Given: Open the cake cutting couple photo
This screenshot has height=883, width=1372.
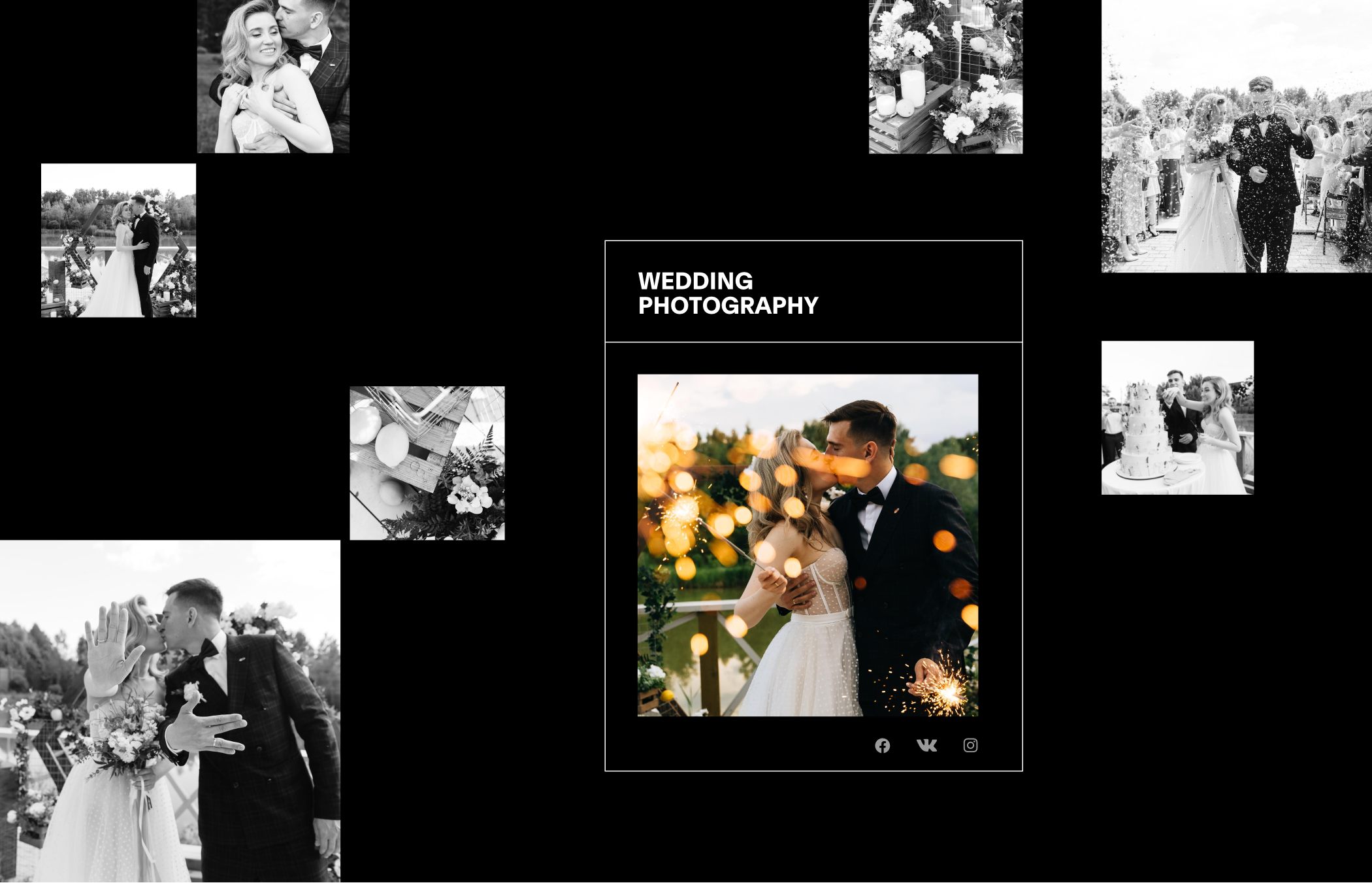Looking at the screenshot, I should point(1177,418).
